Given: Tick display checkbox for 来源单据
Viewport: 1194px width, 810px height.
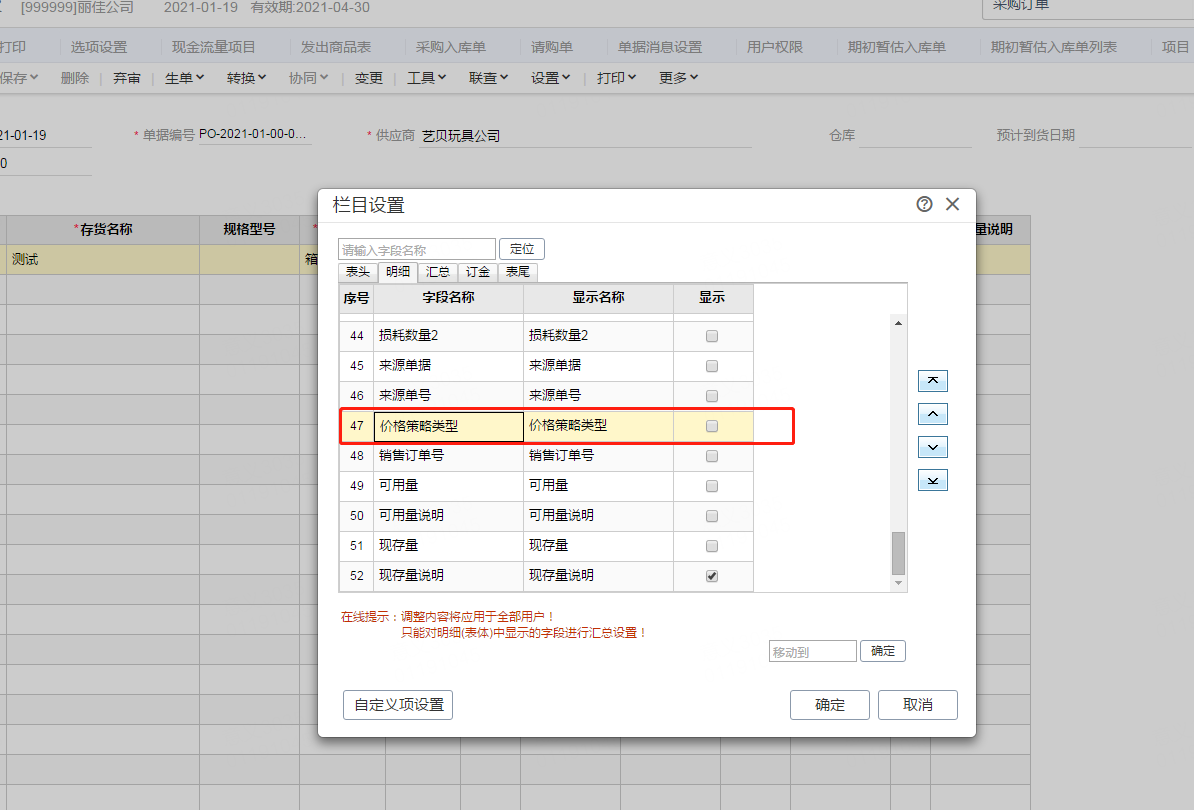Looking at the screenshot, I should point(712,366).
